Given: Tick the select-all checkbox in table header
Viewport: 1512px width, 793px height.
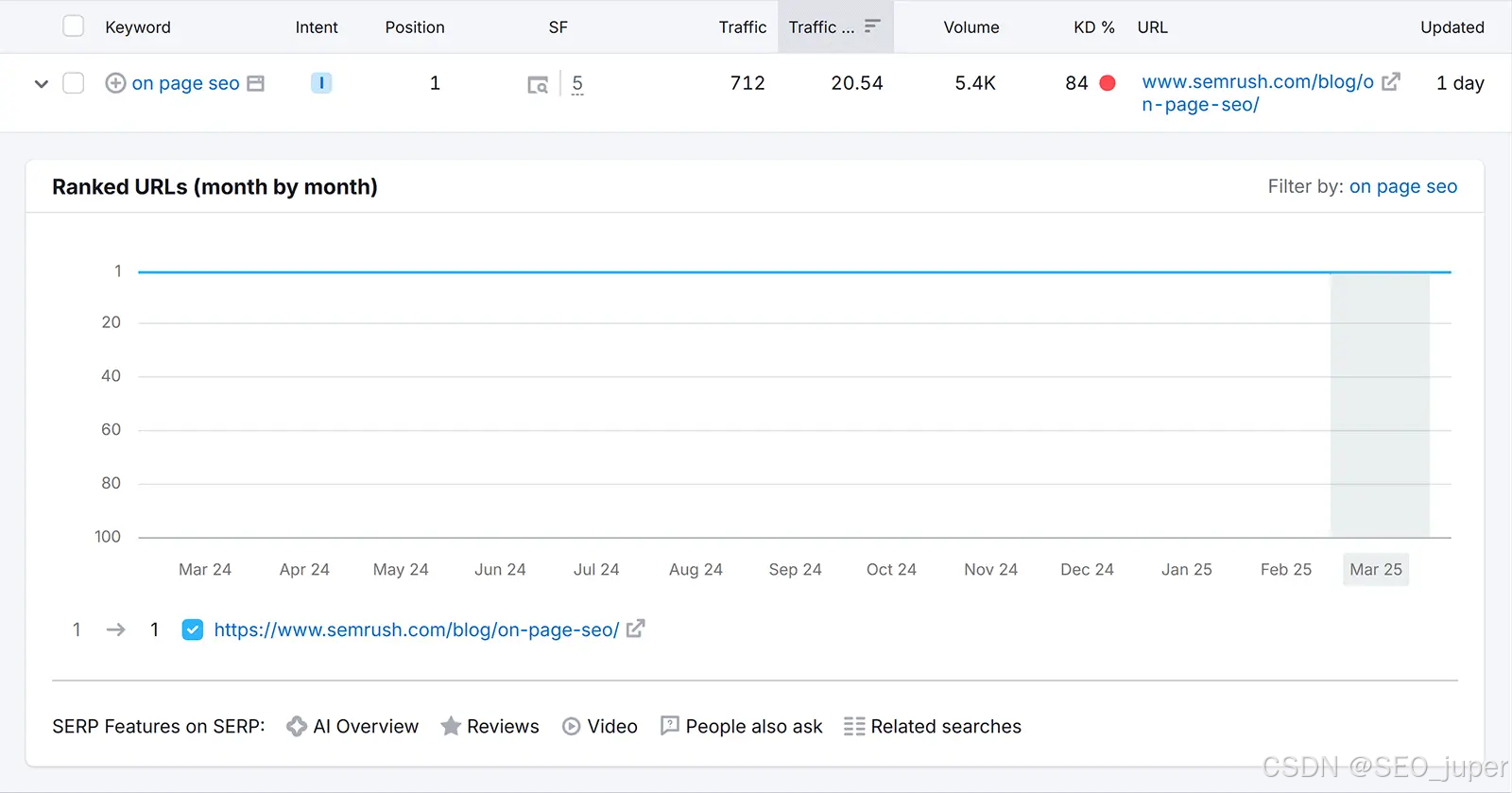Looking at the screenshot, I should coord(73,26).
